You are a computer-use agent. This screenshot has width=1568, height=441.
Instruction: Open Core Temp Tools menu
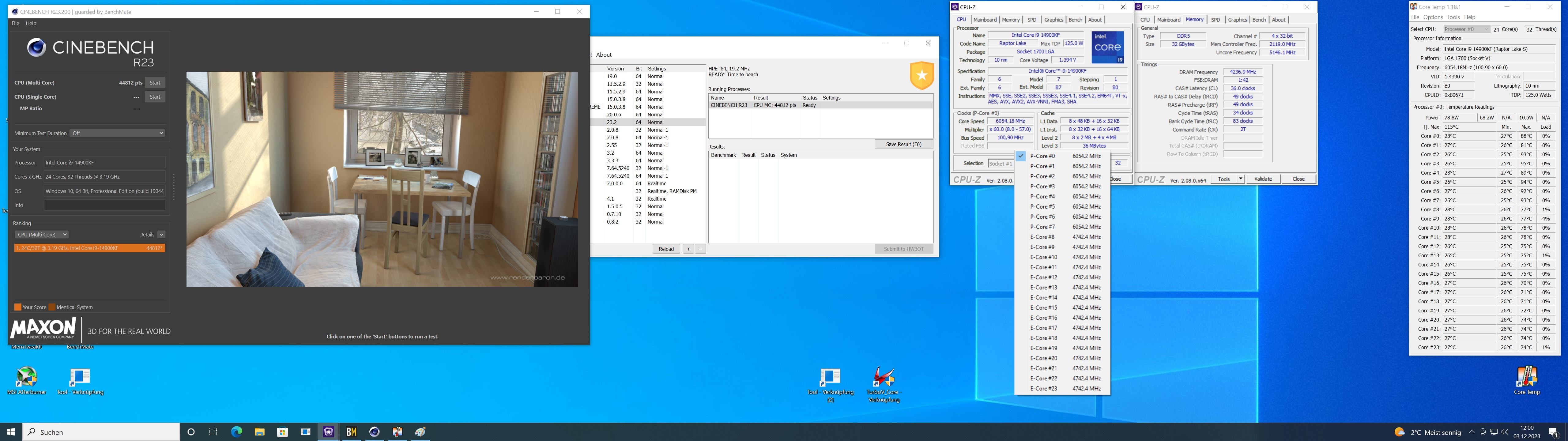1453,17
